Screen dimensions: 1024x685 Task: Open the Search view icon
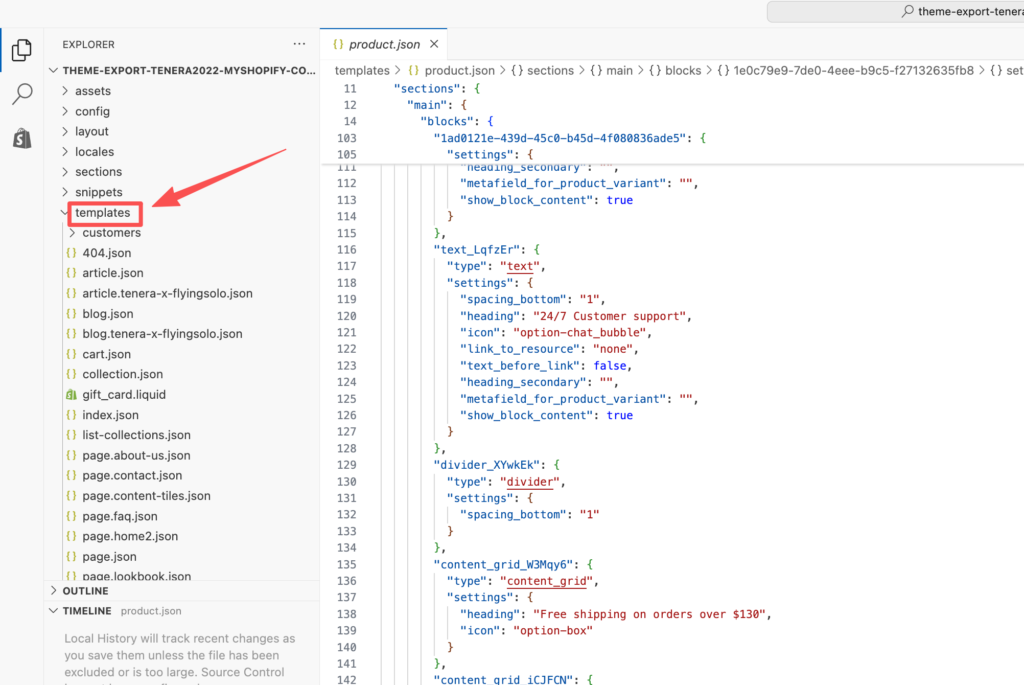(x=21, y=94)
